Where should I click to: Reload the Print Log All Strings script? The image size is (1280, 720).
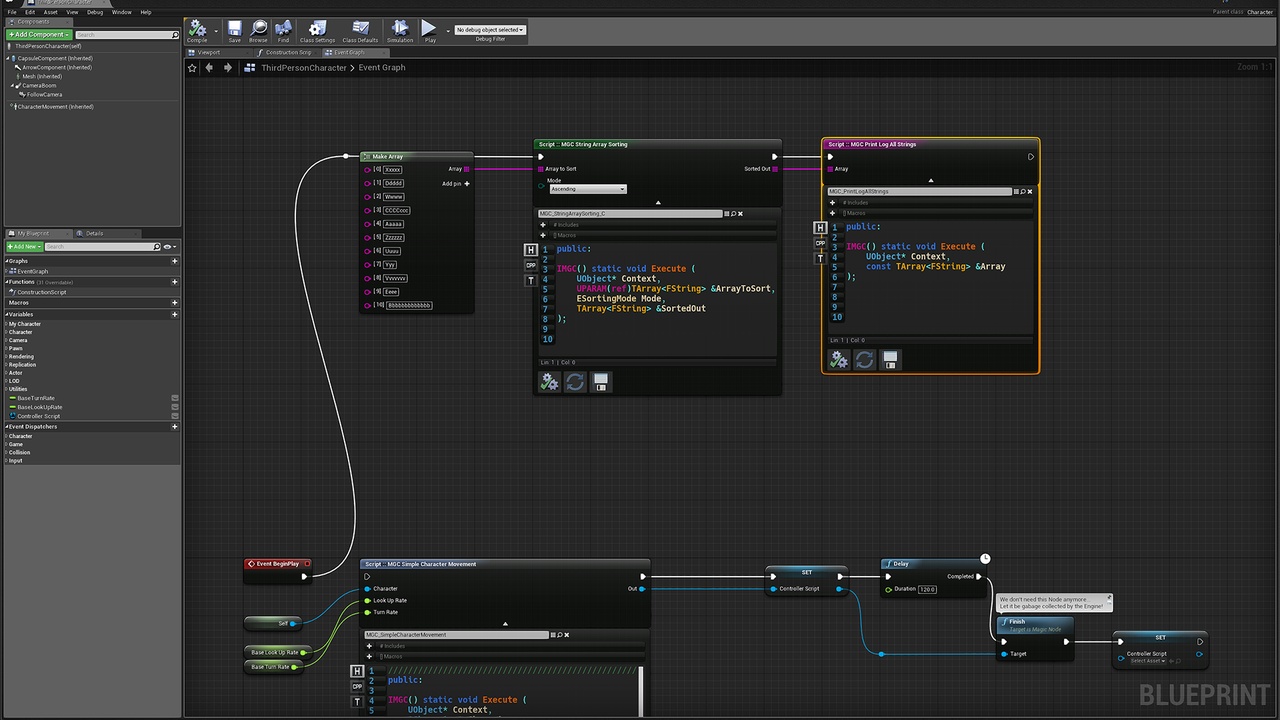tap(865, 360)
